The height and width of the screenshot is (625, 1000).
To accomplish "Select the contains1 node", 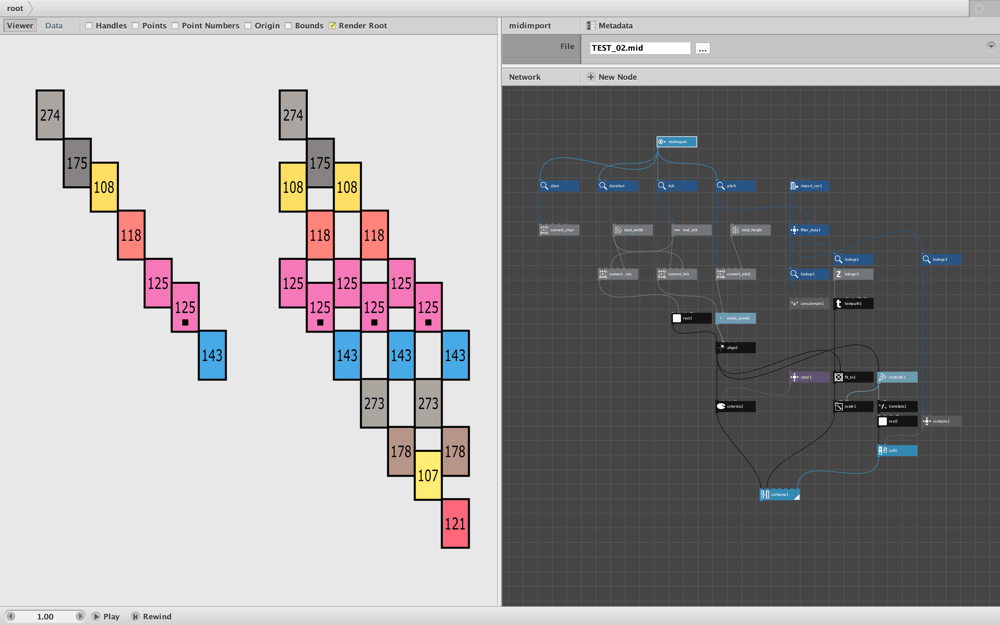I will coord(941,421).
